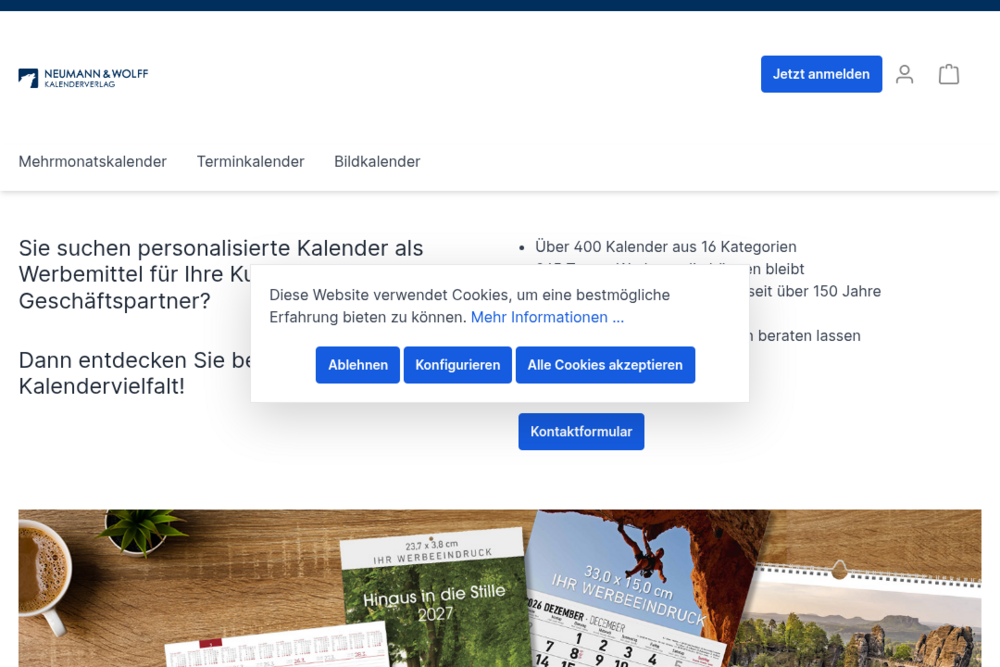Open the shopping cart icon
The height and width of the screenshot is (667, 1000).
point(948,74)
